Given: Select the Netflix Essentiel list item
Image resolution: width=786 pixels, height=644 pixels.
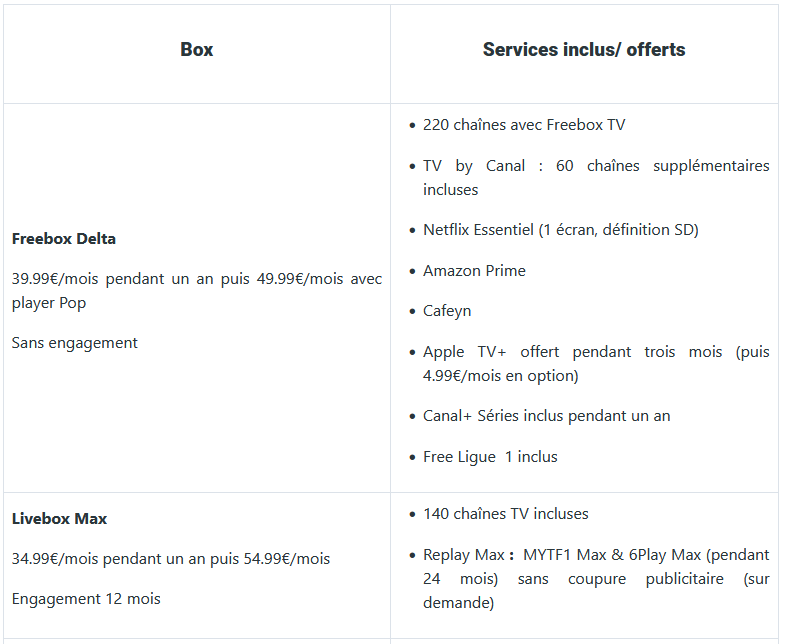Looking at the screenshot, I should [x=560, y=230].
